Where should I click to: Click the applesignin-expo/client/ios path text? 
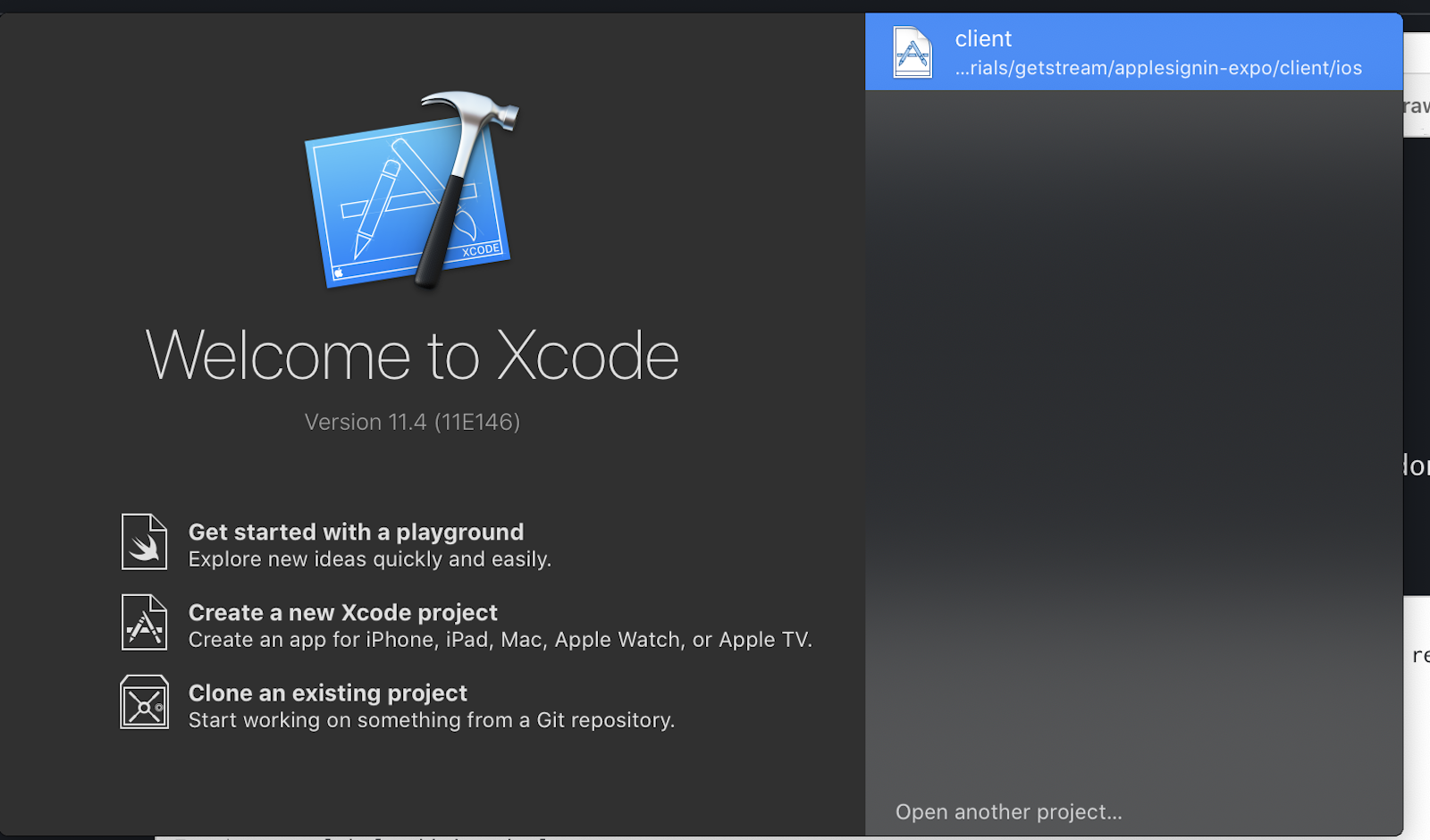tap(1158, 69)
